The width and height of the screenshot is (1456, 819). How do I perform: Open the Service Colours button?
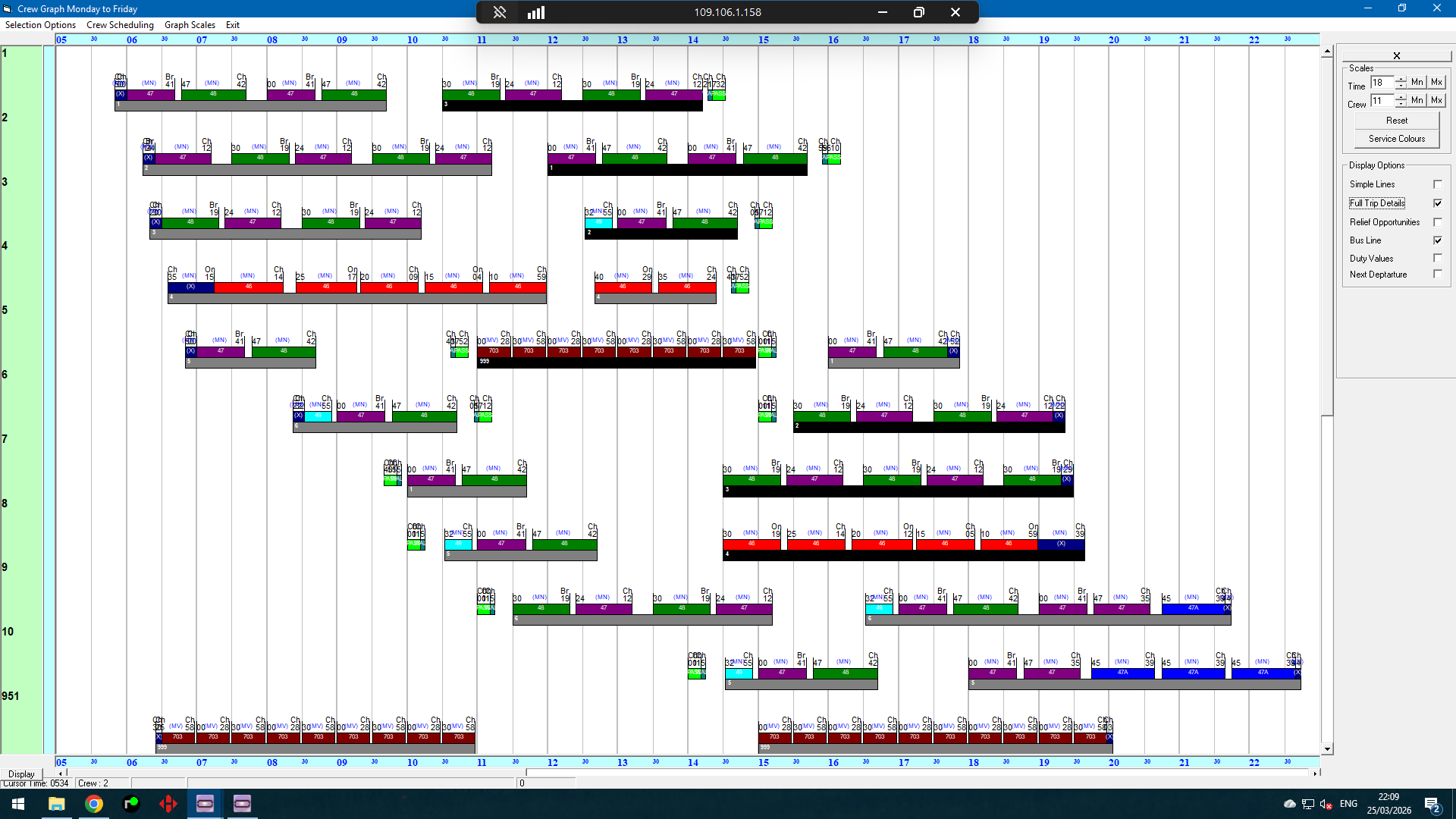tap(1396, 139)
